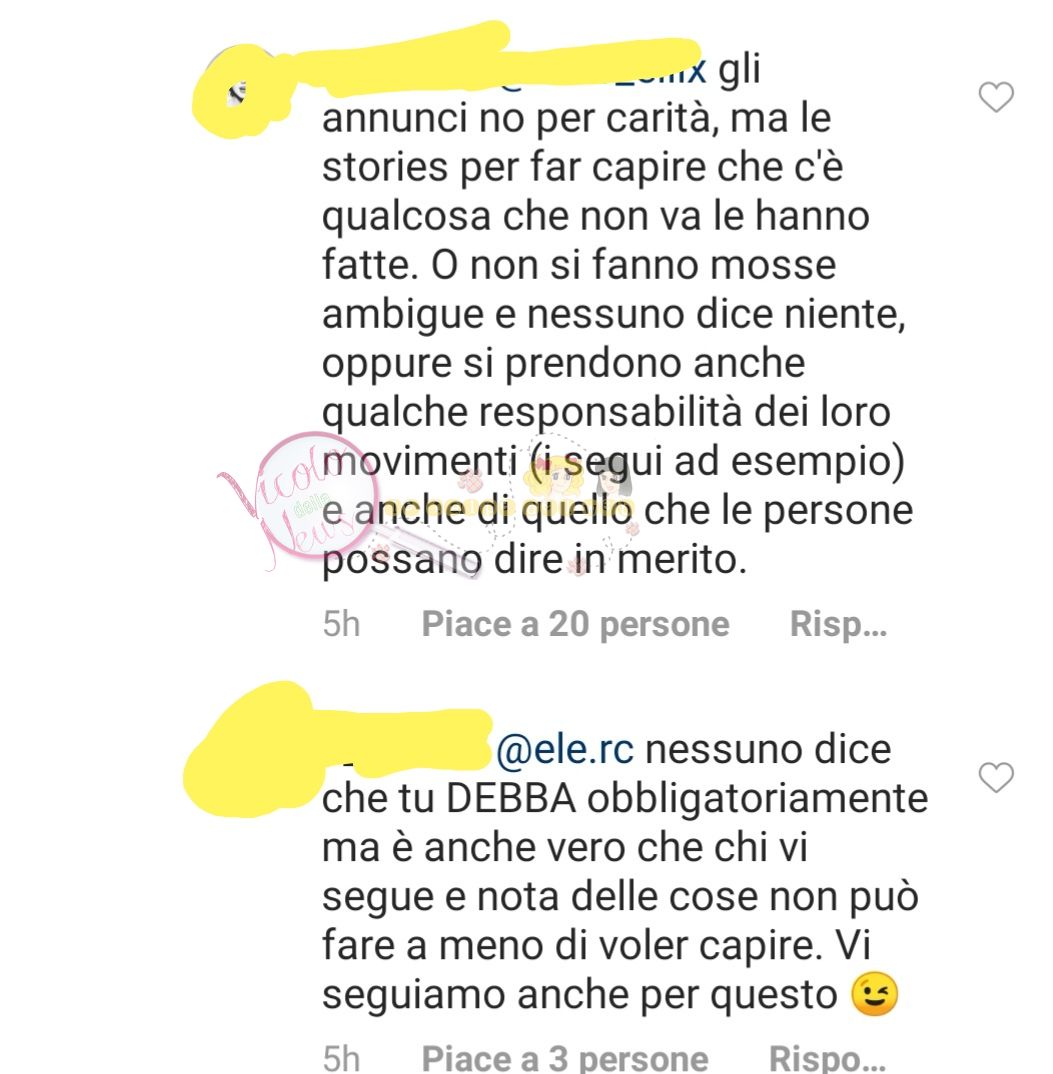Click the 5h timestamp under the first comment
Viewport: 1053px width, 1074px height.
tap(341, 624)
